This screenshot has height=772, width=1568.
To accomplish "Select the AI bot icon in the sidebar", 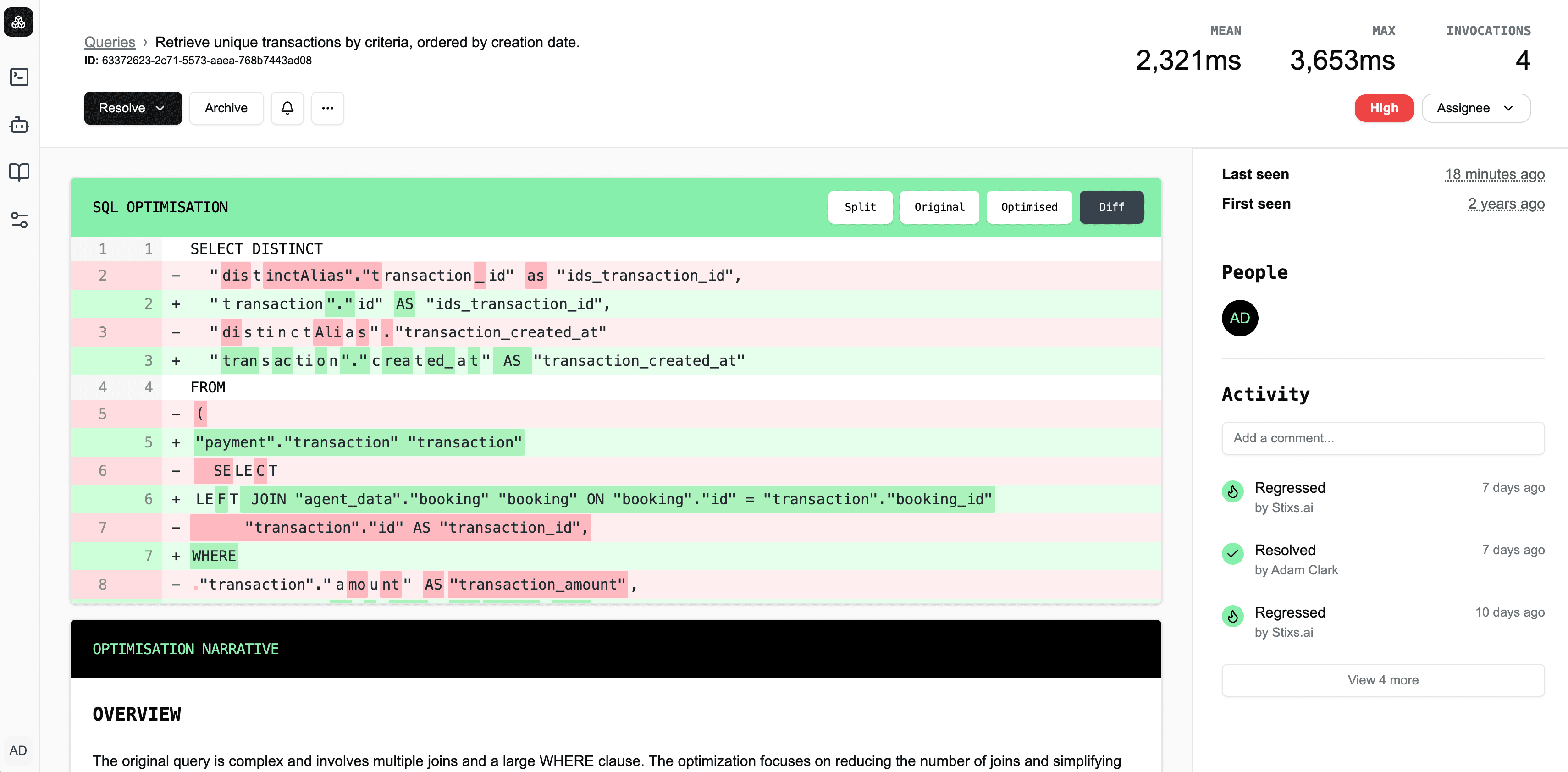I will 19,125.
